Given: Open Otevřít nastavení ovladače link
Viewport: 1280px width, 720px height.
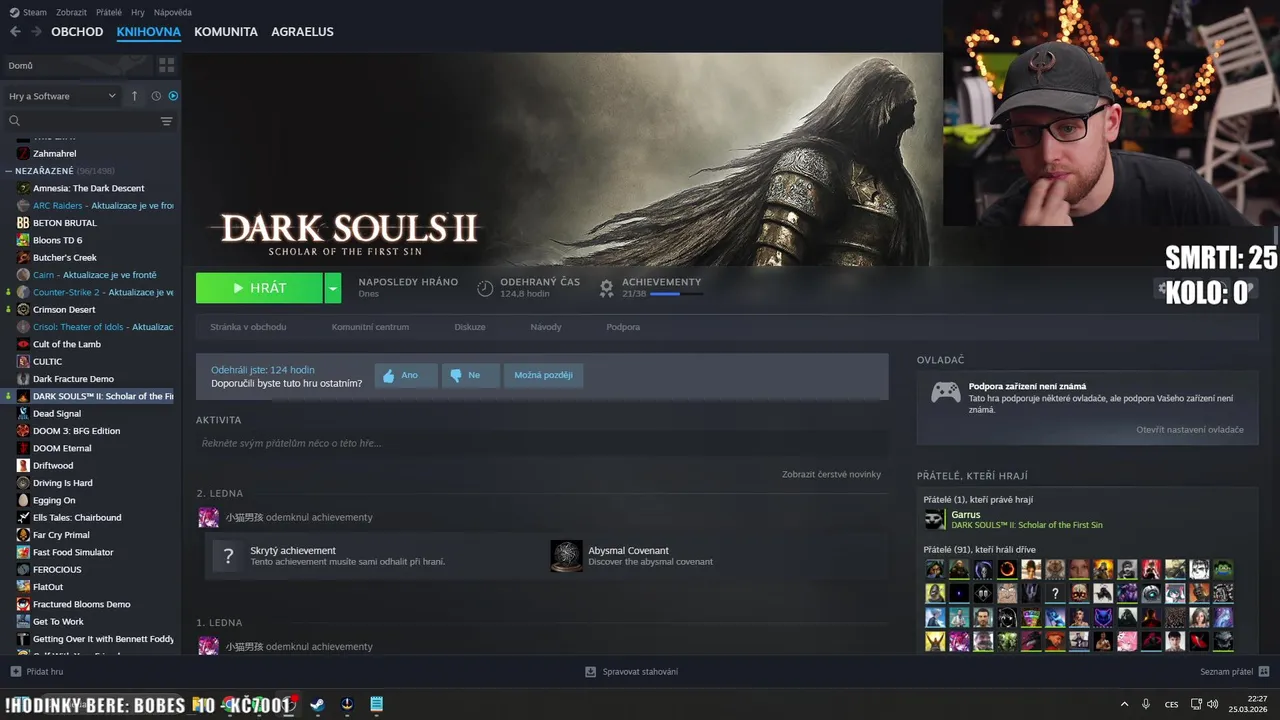Looking at the screenshot, I should tap(1190, 429).
